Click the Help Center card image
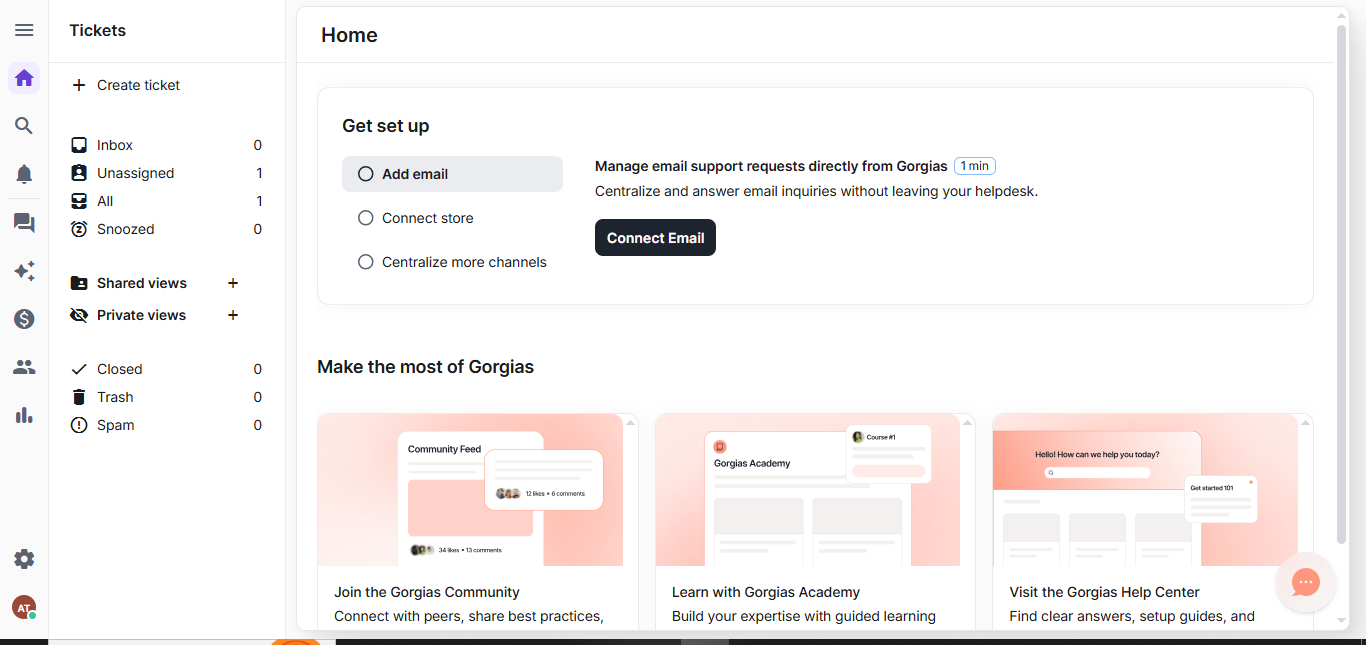Viewport: 1366px width, 645px height. pos(1146,490)
